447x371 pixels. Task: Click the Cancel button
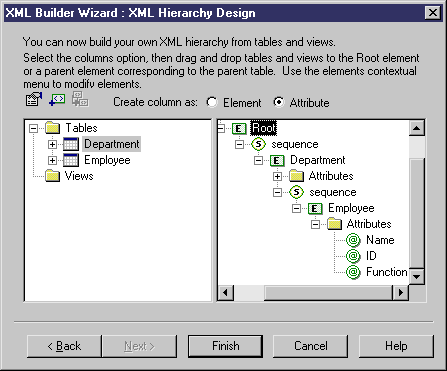pos(311,346)
